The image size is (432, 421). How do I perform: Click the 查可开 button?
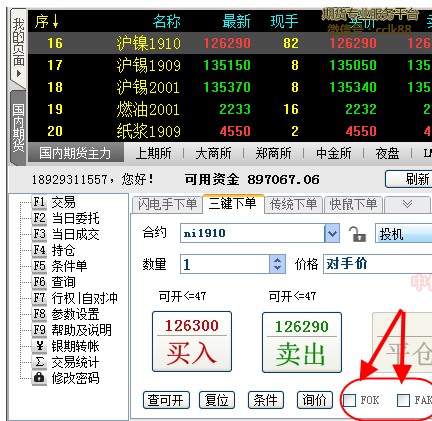(x=166, y=400)
